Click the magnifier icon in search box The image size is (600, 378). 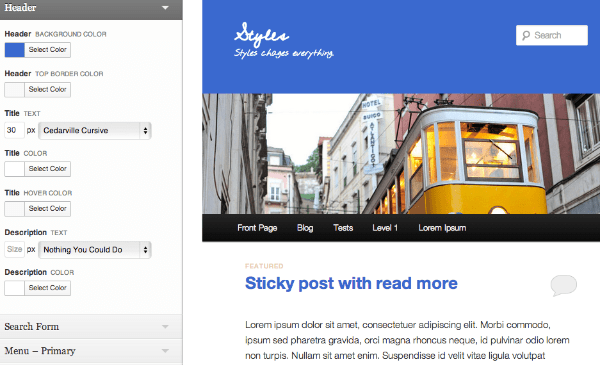(x=526, y=36)
